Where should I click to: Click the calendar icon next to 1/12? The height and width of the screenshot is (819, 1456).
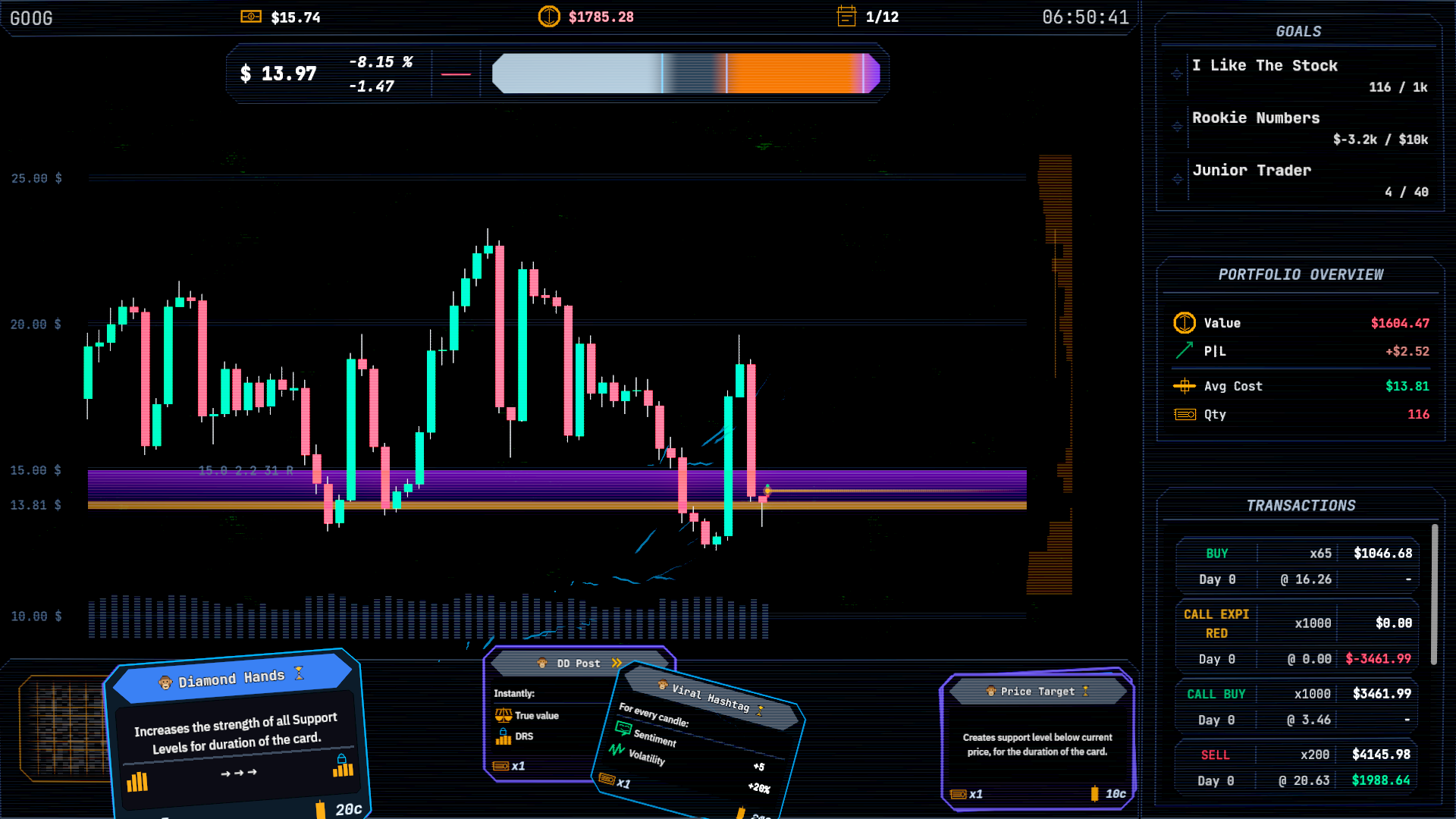click(846, 16)
